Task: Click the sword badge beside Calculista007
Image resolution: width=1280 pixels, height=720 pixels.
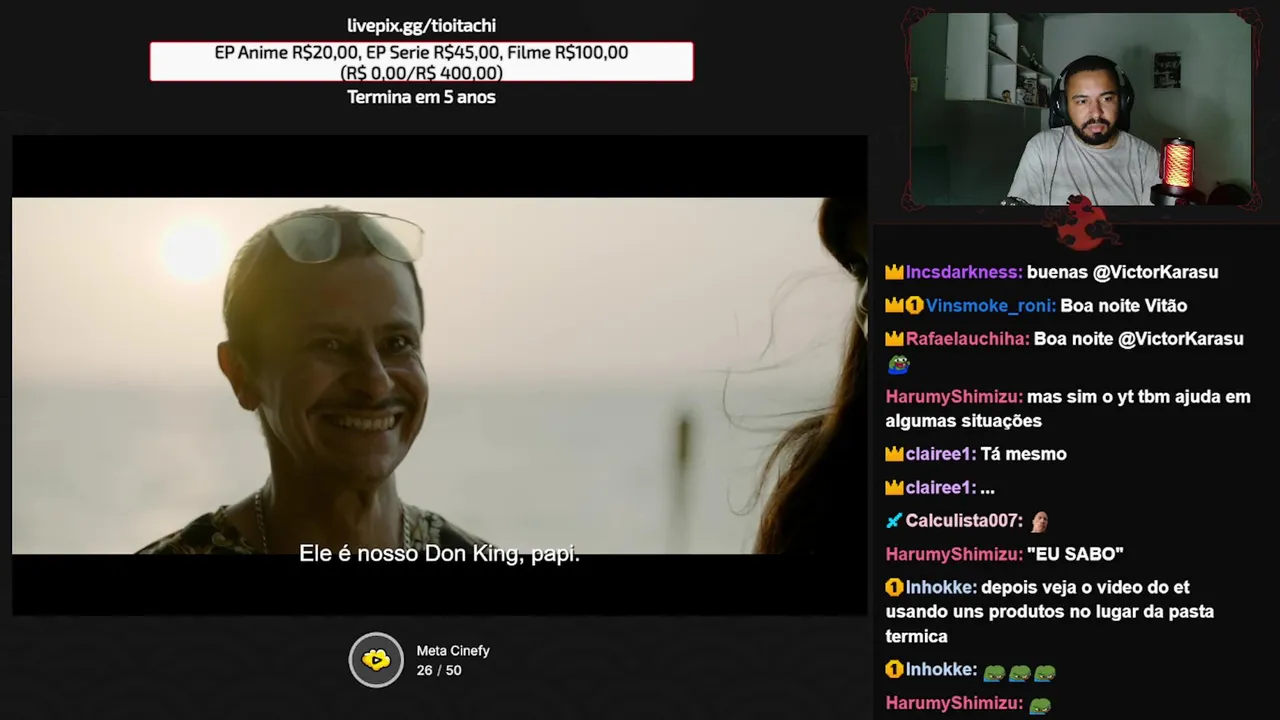Action: click(894, 521)
